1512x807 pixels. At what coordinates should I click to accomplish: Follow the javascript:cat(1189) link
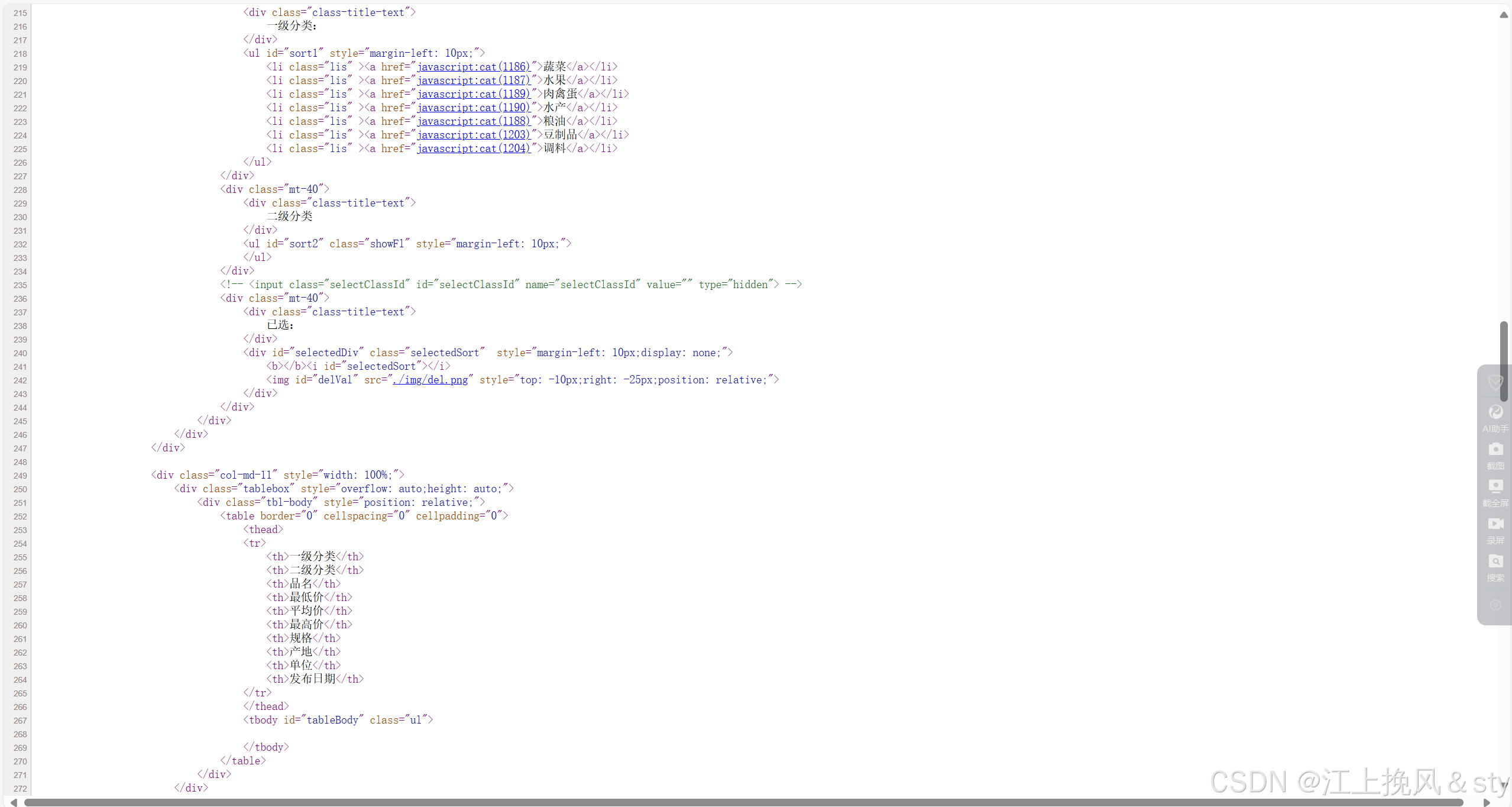pyautogui.click(x=474, y=94)
